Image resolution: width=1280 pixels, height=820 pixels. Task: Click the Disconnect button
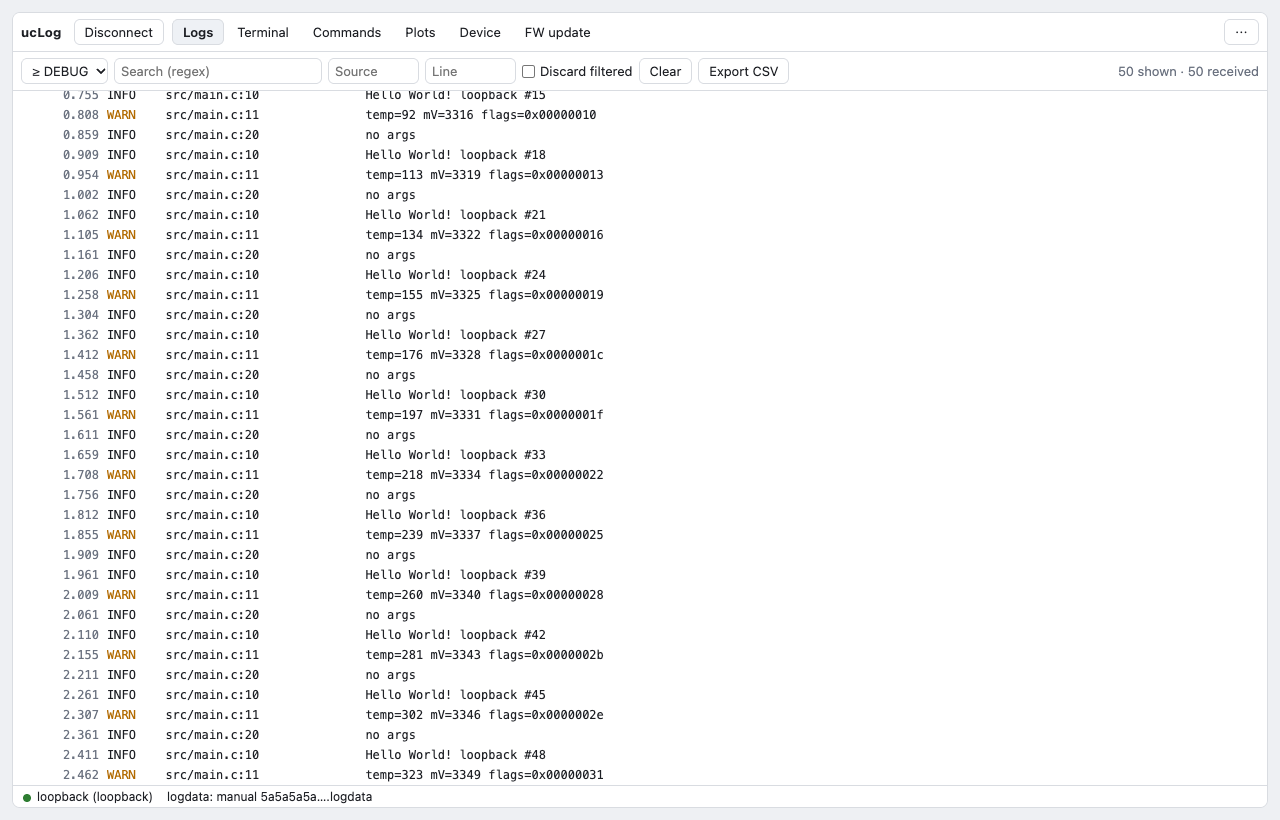(119, 32)
